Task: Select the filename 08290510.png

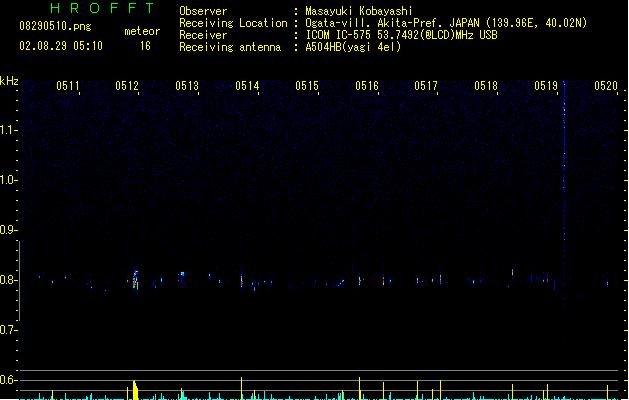Action: click(55, 27)
